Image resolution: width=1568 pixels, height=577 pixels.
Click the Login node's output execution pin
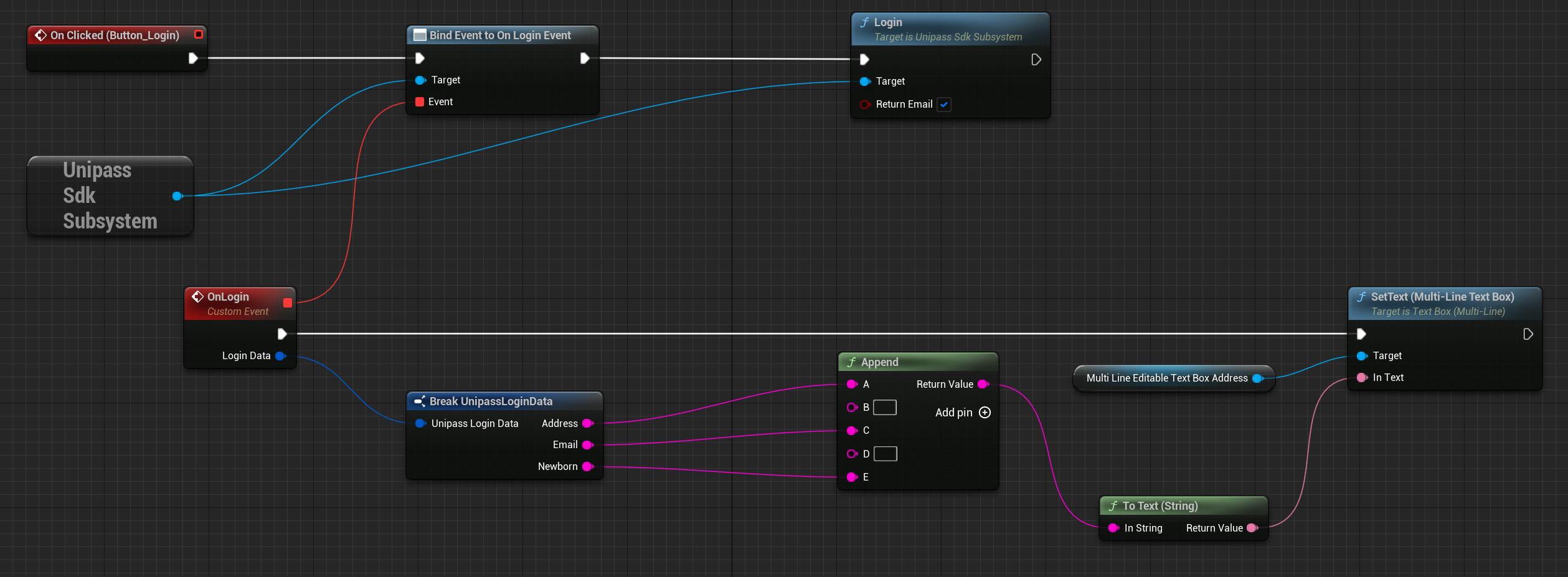1036,60
